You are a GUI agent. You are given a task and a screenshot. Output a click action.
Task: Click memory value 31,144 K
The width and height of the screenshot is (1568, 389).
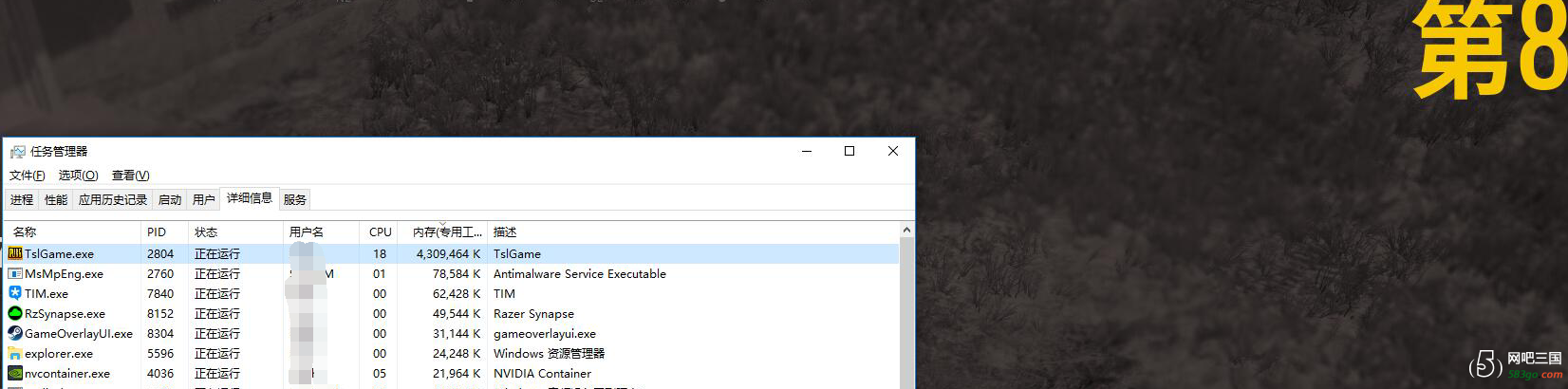[457, 333]
